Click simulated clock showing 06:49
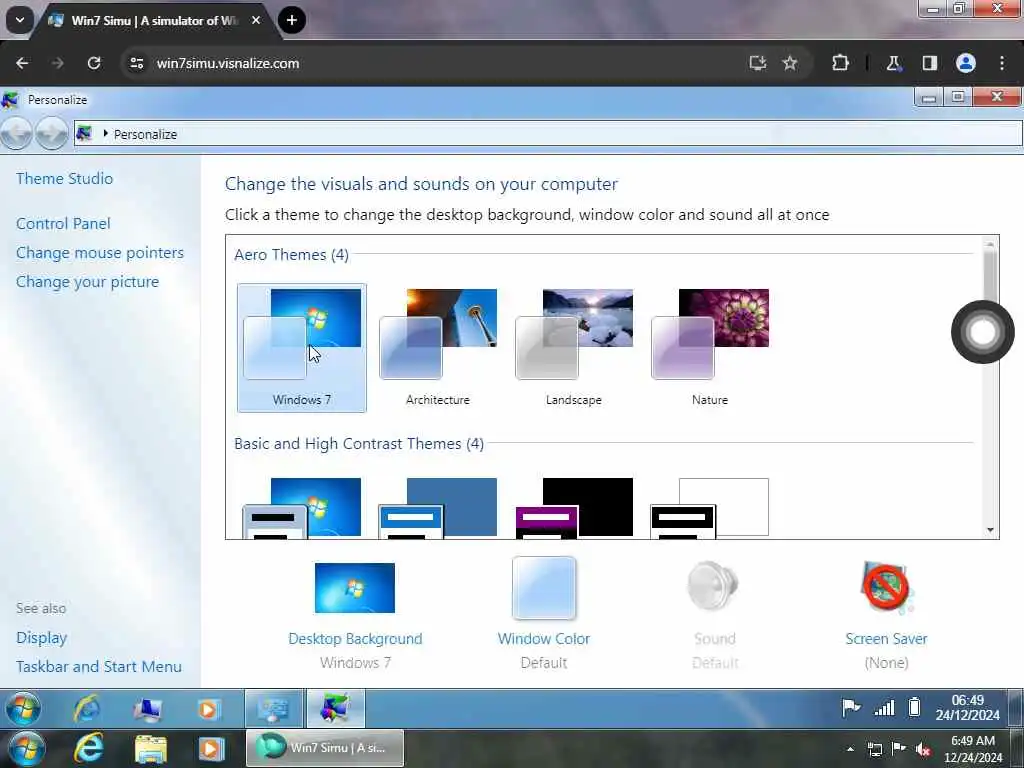The image size is (1024, 768). click(x=968, y=708)
